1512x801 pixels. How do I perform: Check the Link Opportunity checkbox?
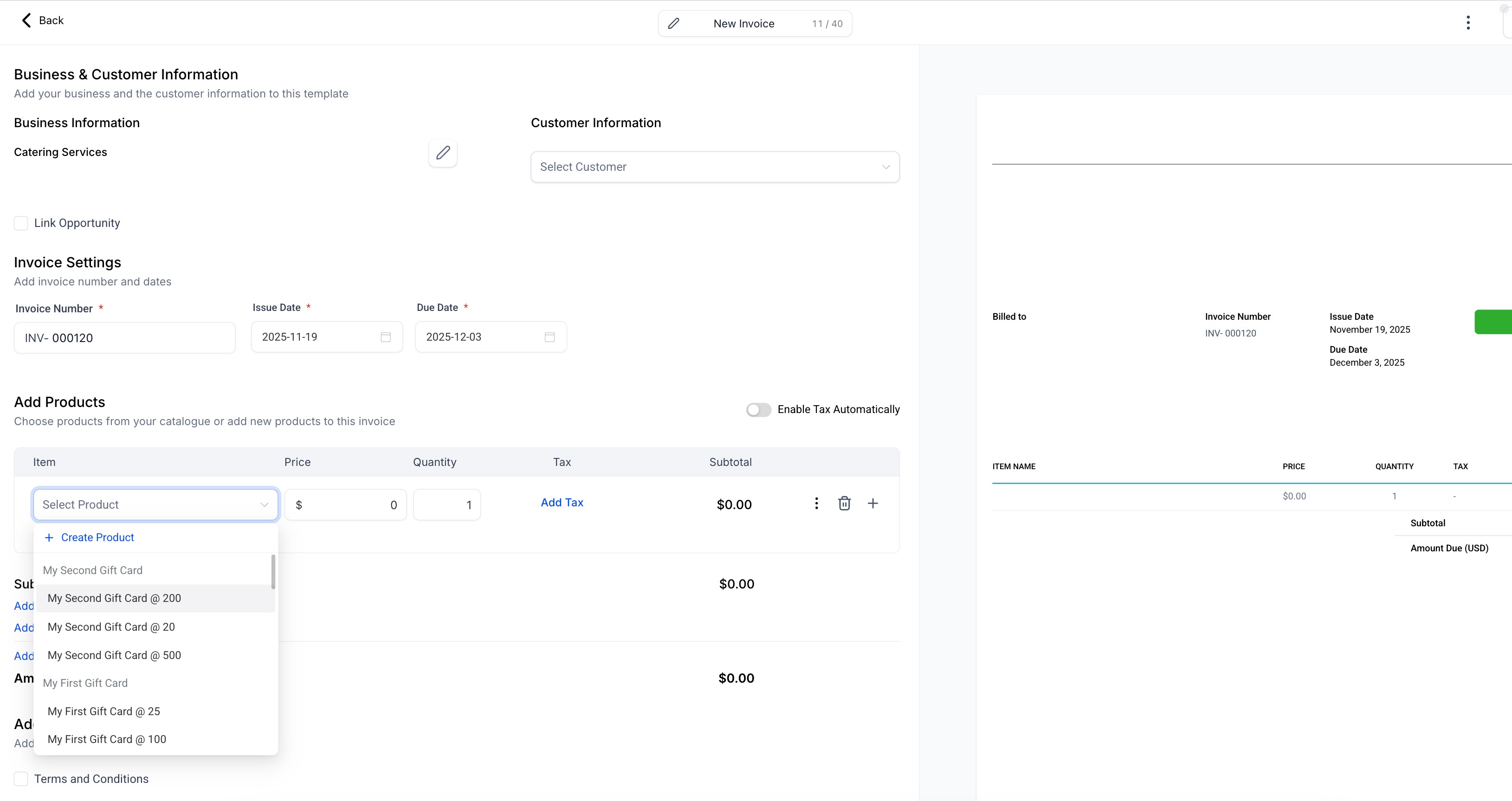pos(21,223)
